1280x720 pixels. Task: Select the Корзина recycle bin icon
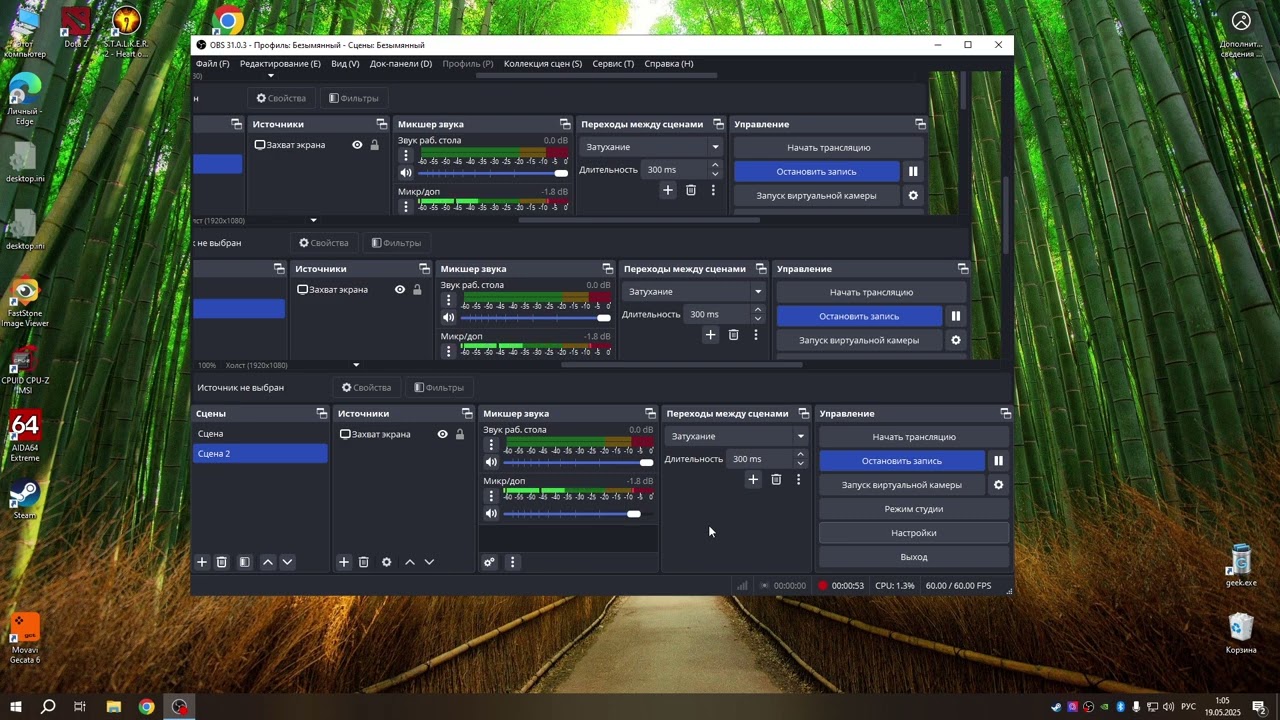tap(1241, 633)
